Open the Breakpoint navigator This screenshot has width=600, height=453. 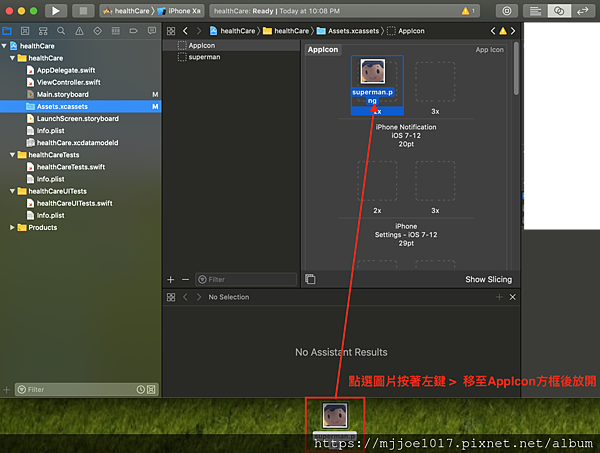[x=134, y=31]
